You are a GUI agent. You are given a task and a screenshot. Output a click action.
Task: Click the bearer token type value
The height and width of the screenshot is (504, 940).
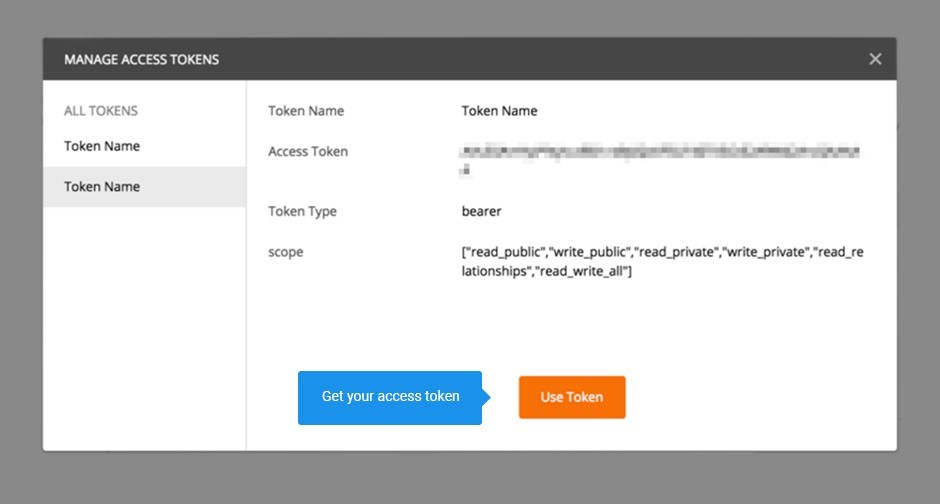point(481,211)
